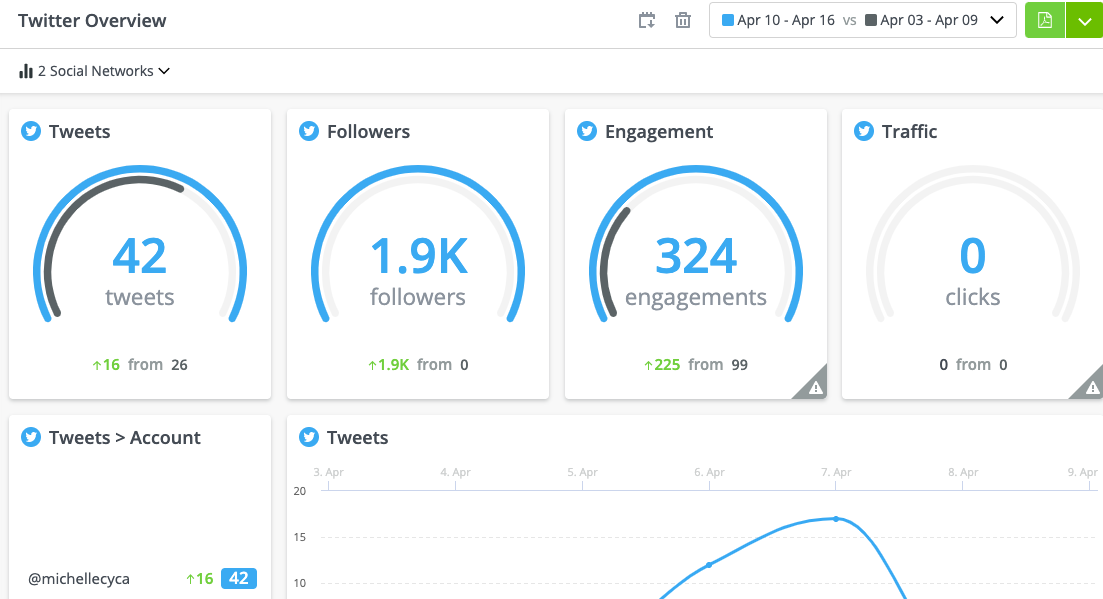Expand the 2 Social Networks selector
The image size is (1103, 599).
pyautogui.click(x=94, y=71)
